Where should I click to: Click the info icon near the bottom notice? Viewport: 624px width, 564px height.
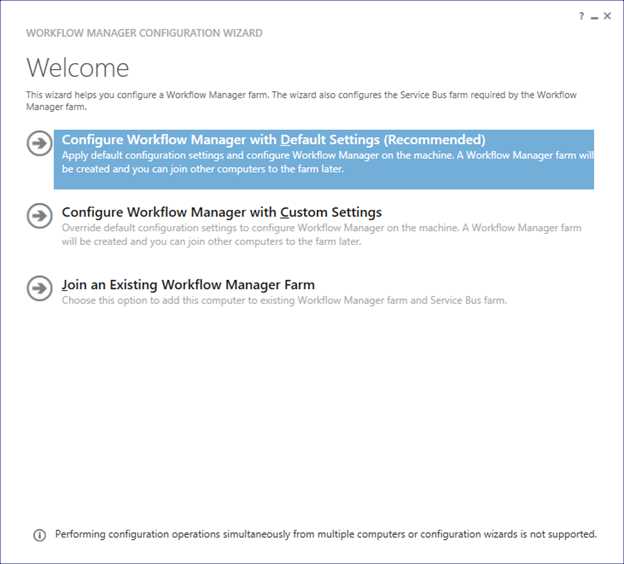click(39, 535)
